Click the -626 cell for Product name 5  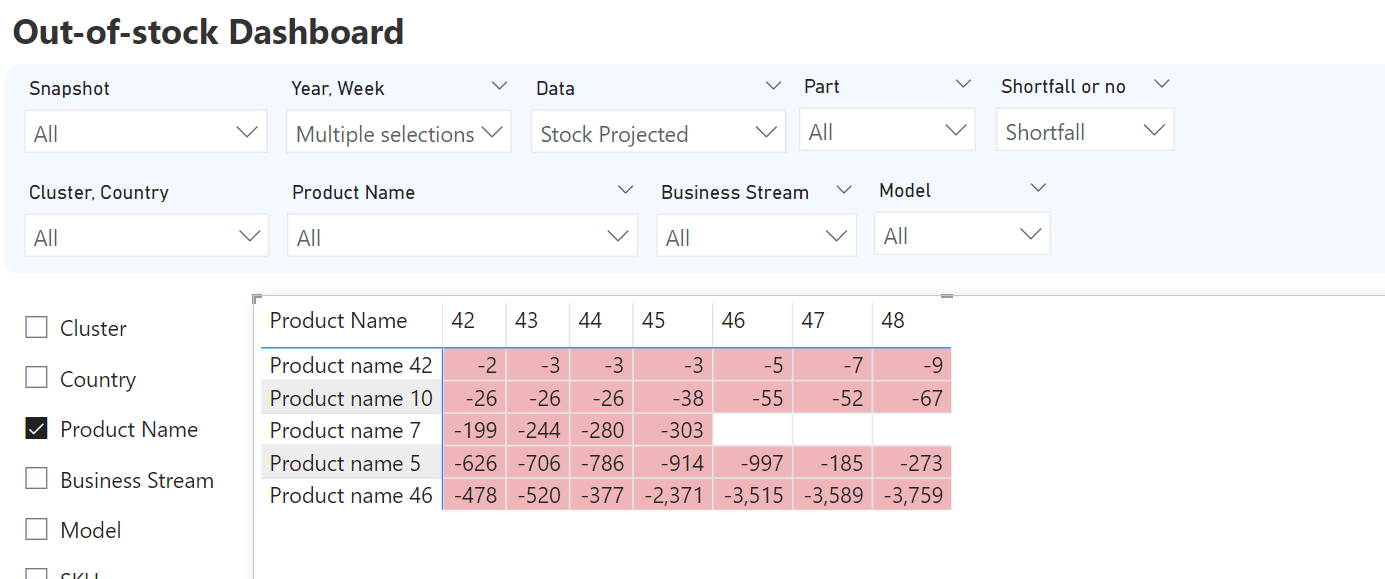point(474,463)
